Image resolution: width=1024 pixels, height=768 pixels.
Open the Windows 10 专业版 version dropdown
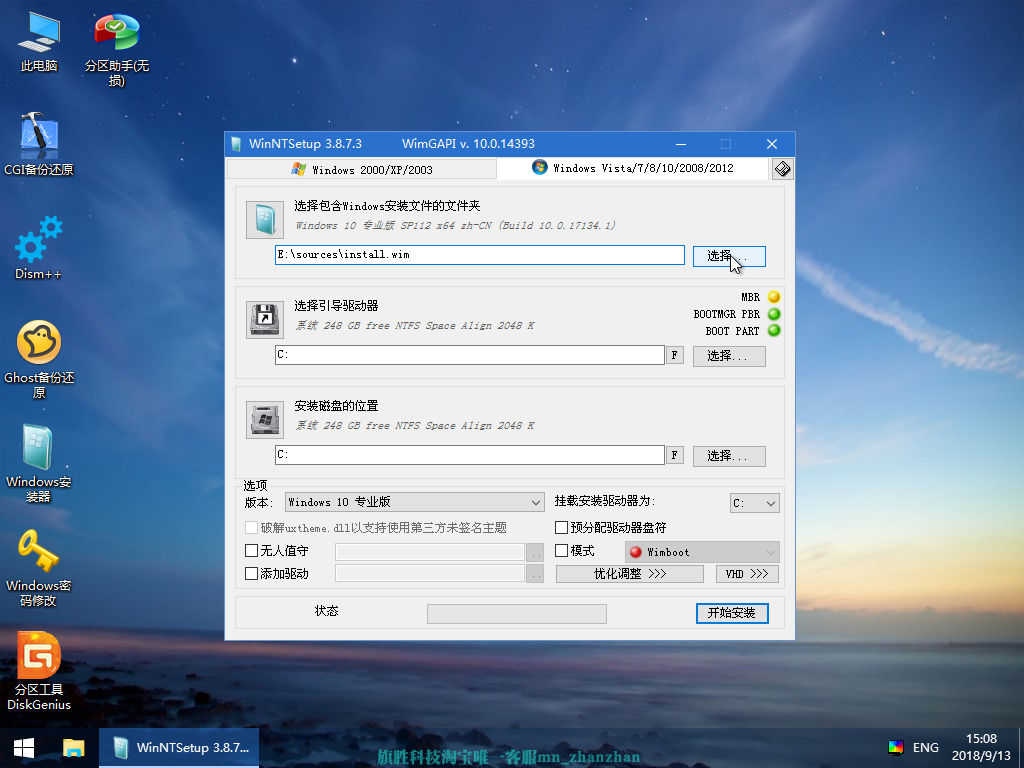[x=414, y=502]
